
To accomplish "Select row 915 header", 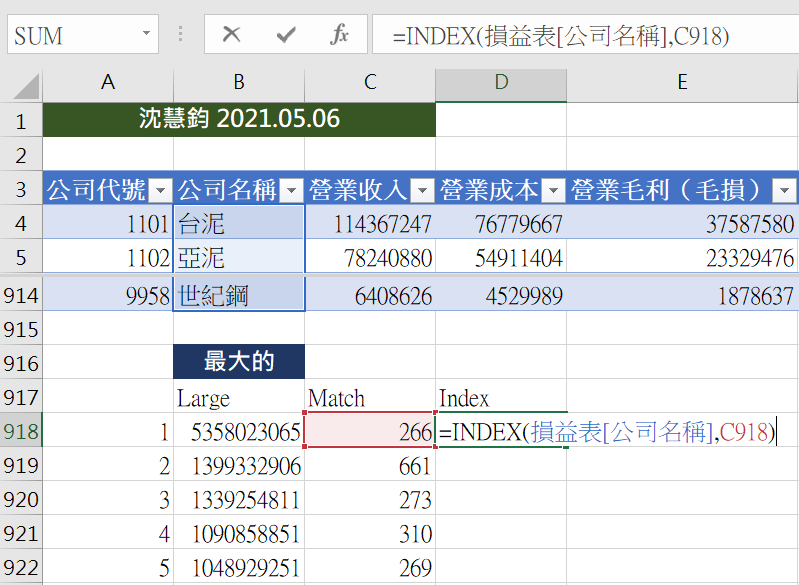I will (21, 329).
